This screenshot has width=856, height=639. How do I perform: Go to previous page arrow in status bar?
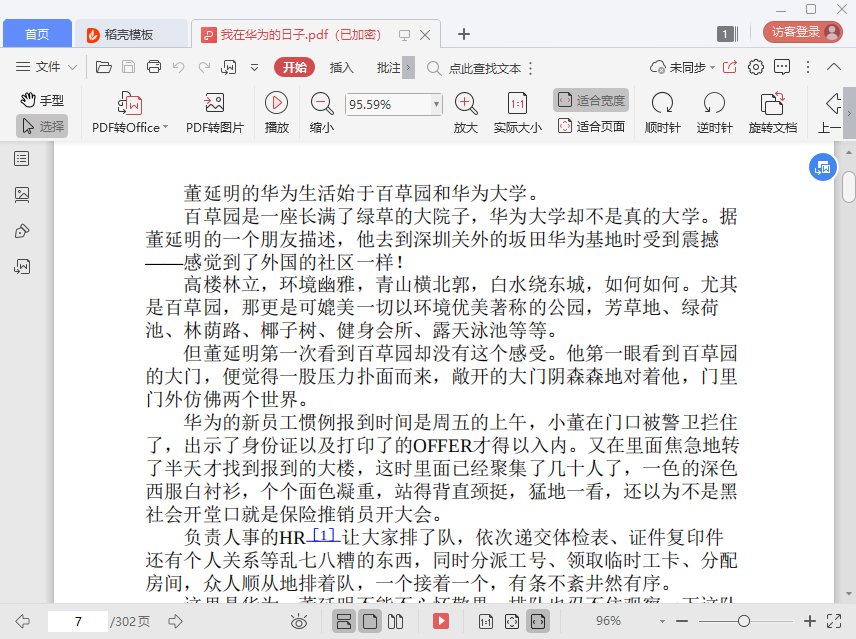22,621
